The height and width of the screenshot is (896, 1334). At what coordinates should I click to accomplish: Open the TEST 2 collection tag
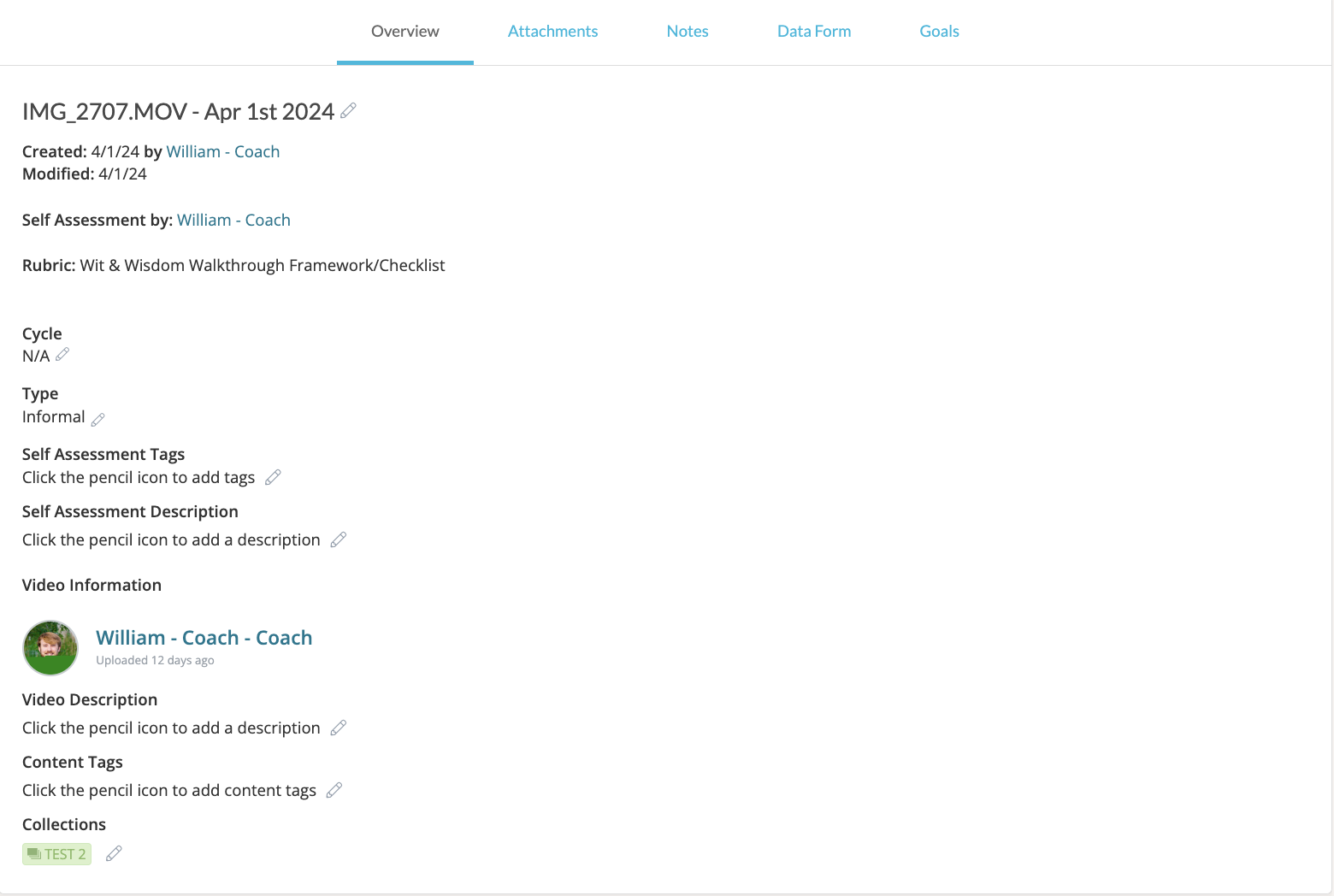[x=56, y=854]
